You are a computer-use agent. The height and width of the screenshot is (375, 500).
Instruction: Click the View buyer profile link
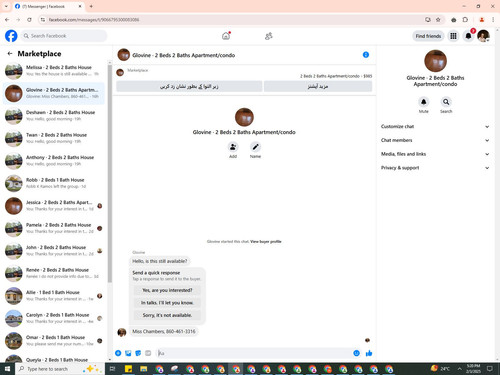tap(266, 241)
